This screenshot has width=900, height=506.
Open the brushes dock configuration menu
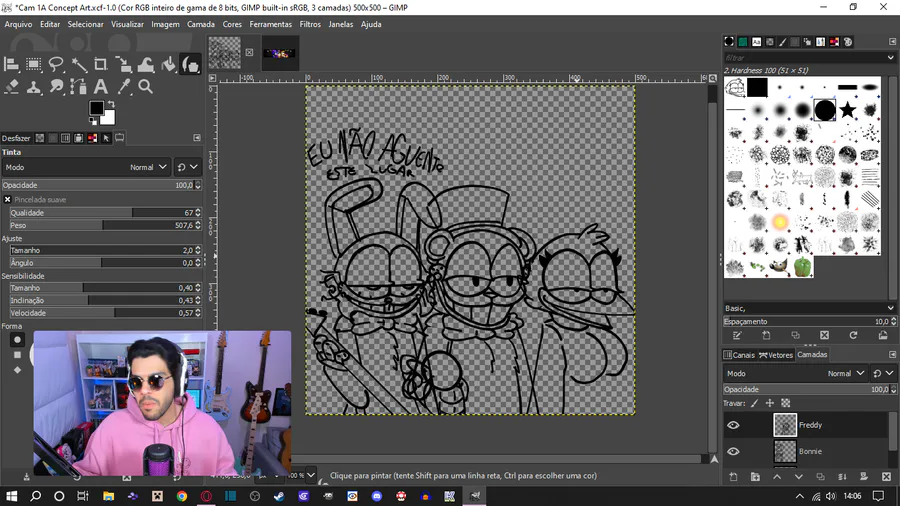coord(892,41)
